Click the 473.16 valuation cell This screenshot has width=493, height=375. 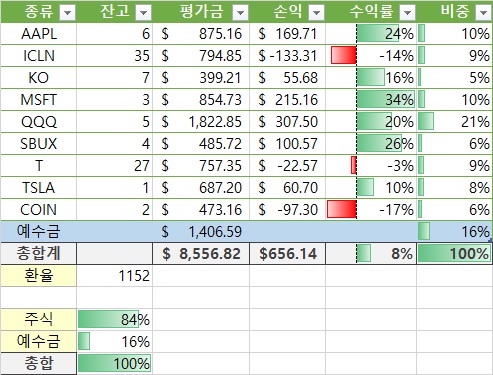click(x=201, y=210)
